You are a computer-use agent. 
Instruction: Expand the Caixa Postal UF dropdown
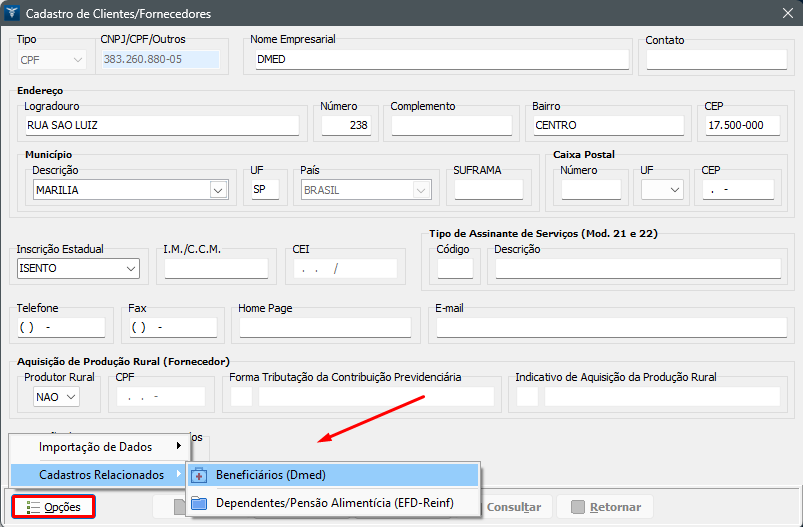[x=675, y=190]
